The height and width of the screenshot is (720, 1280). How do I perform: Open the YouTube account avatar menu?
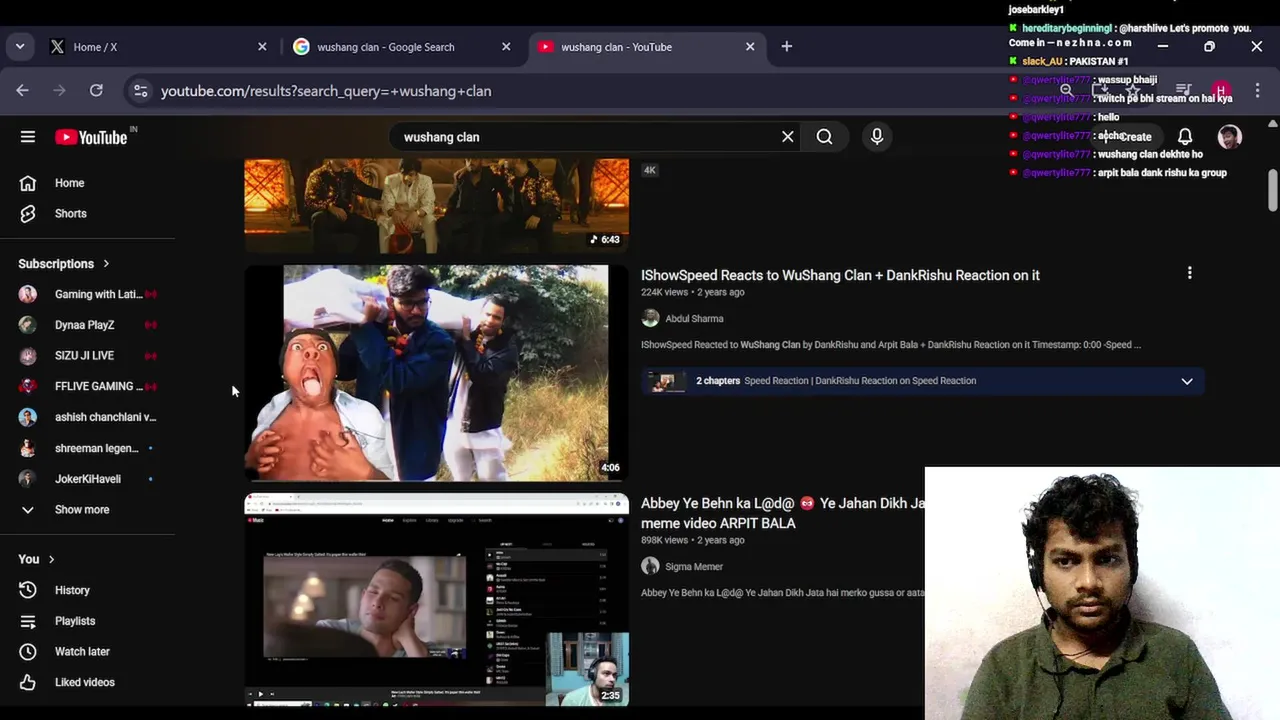point(1230,137)
